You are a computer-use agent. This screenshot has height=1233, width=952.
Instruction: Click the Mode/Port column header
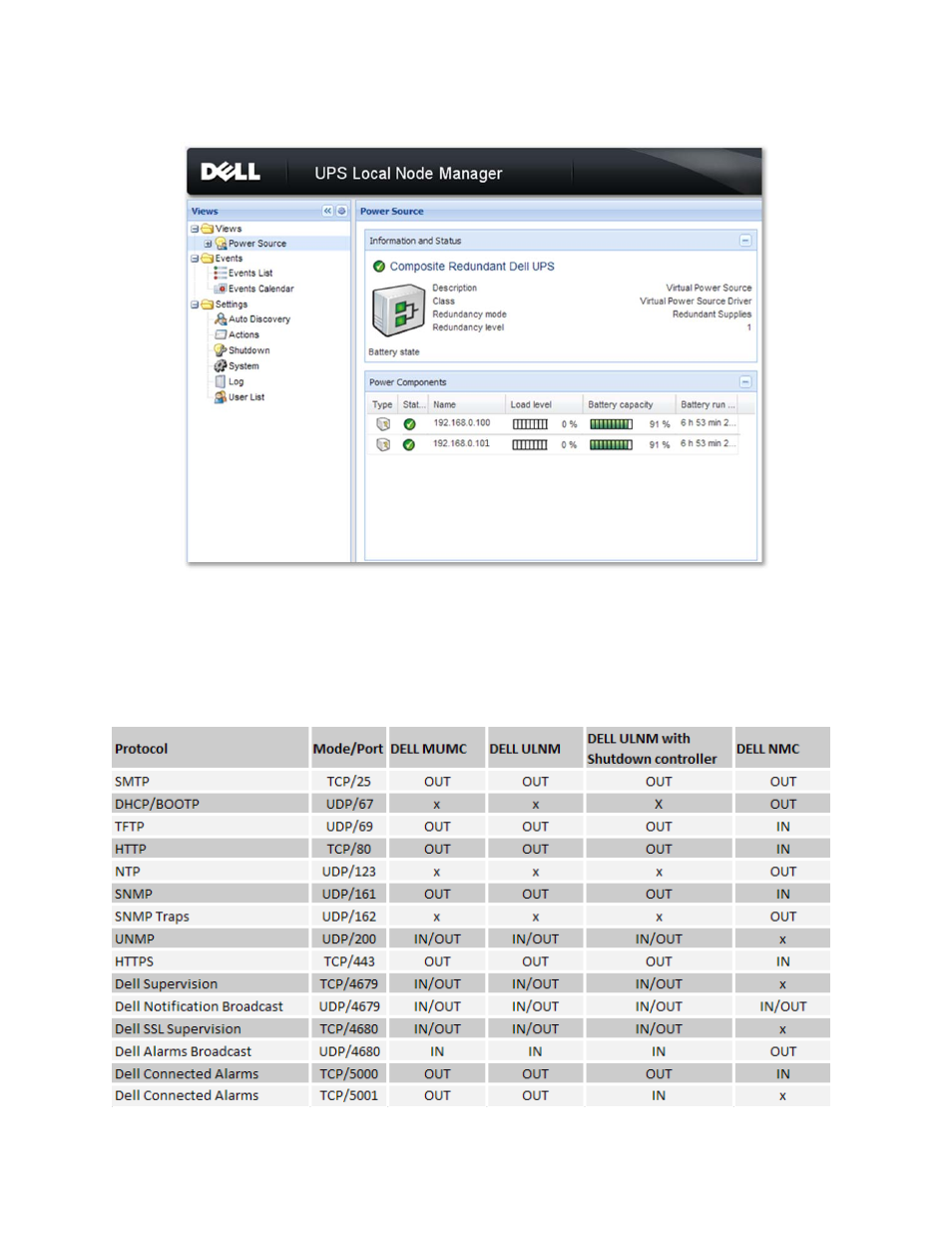[348, 749]
